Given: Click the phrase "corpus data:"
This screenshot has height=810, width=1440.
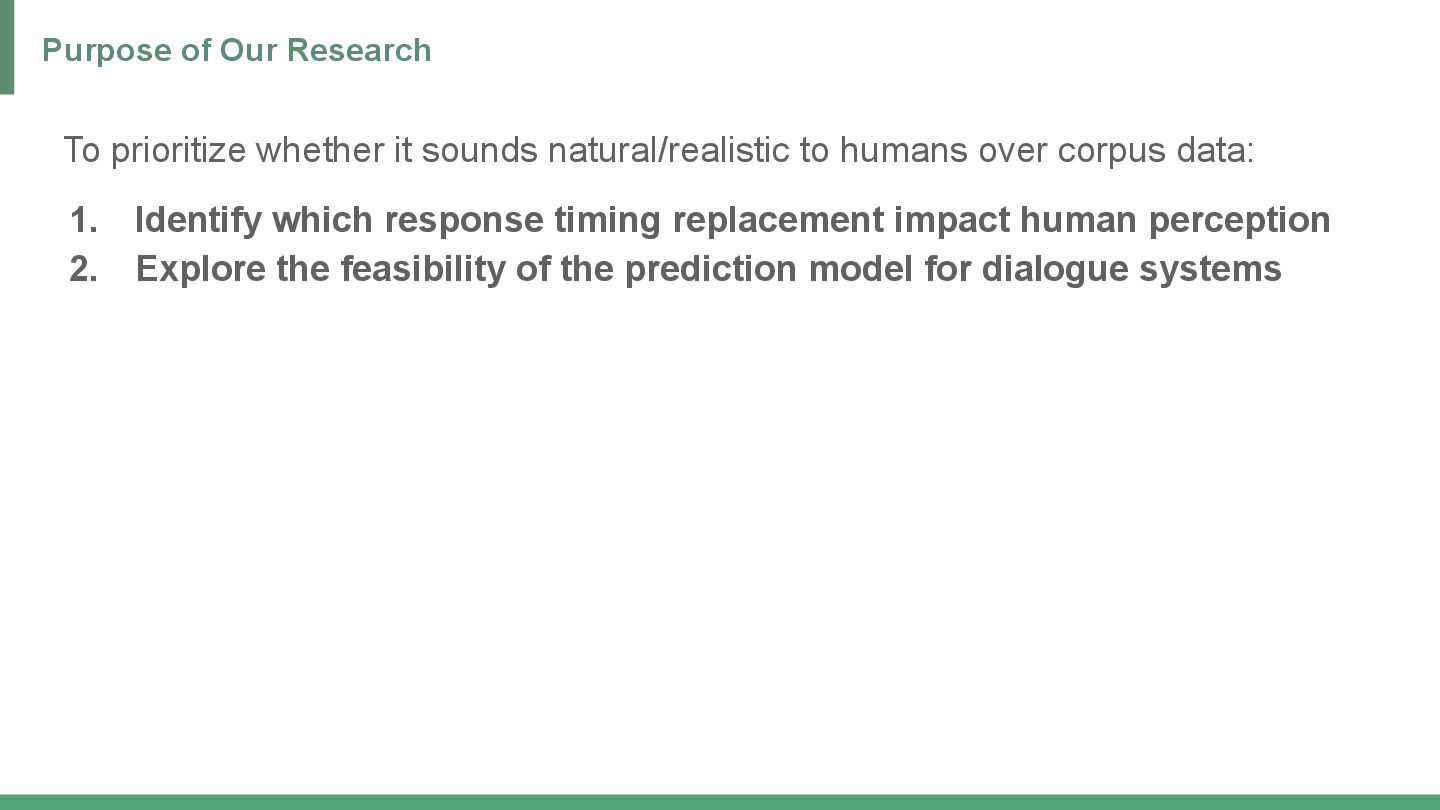Looking at the screenshot, I should (1155, 151).
